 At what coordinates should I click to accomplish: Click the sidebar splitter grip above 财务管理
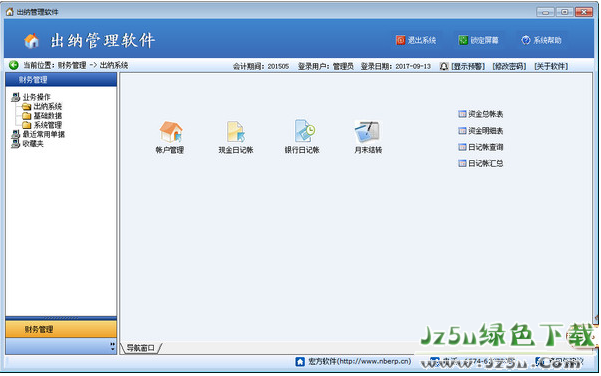point(61,318)
